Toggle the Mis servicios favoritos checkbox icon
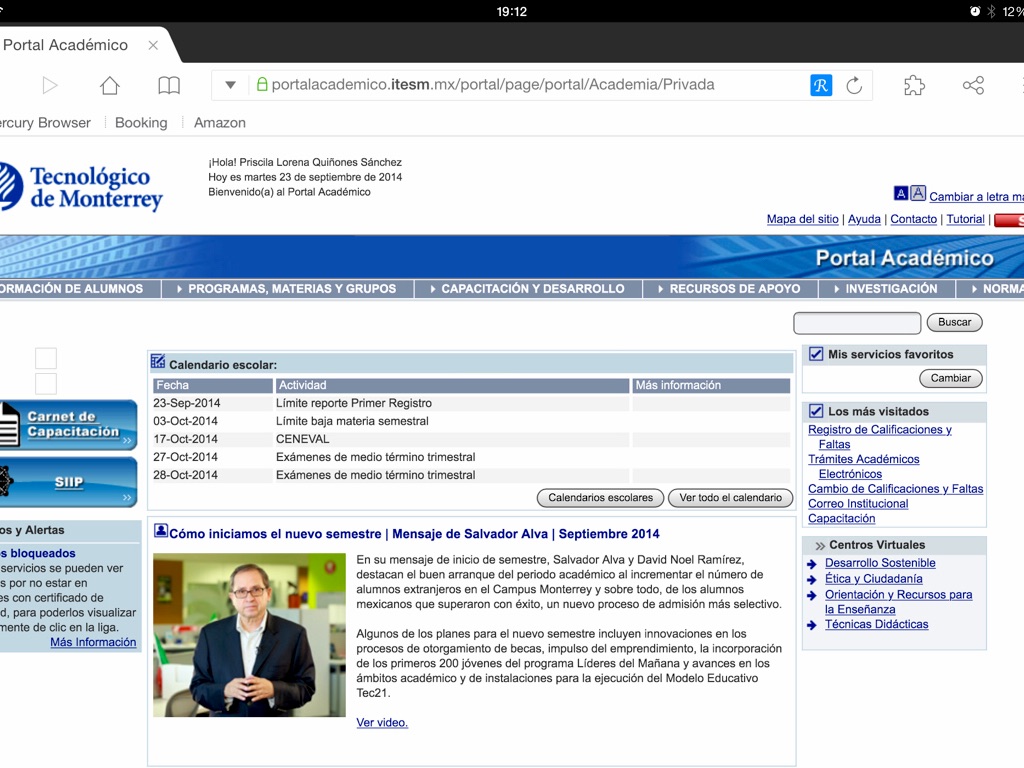Viewport: 1024px width, 768px height. click(816, 354)
